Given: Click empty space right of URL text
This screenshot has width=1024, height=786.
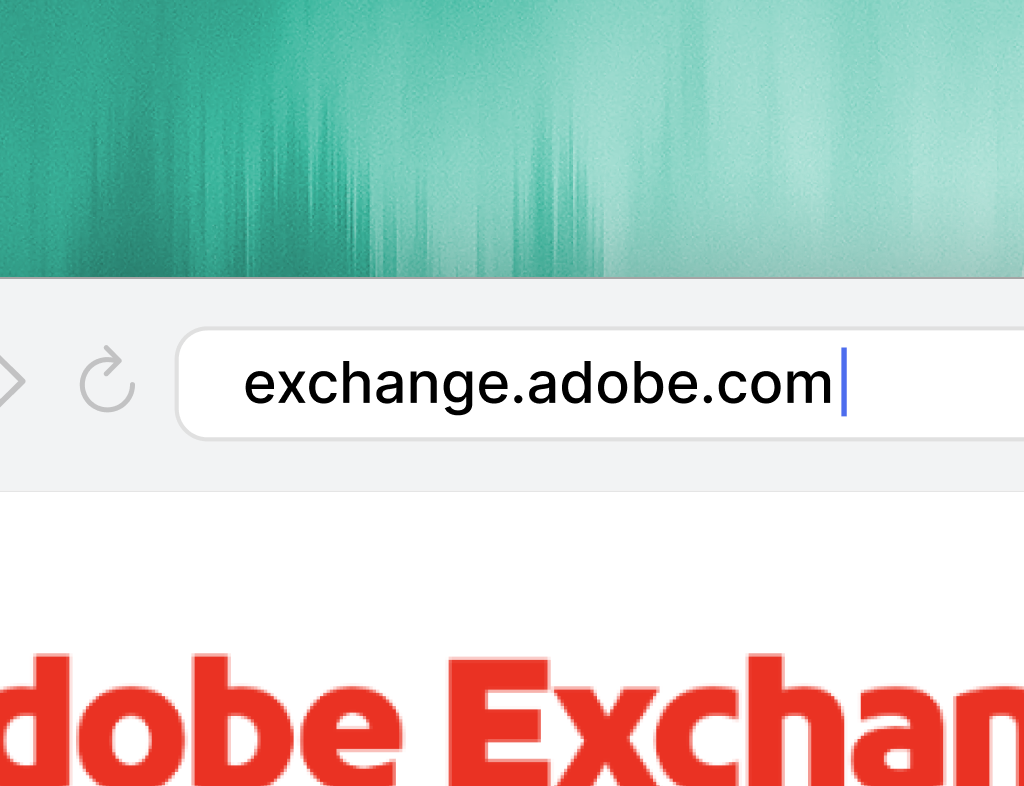Looking at the screenshot, I should [x=935, y=384].
